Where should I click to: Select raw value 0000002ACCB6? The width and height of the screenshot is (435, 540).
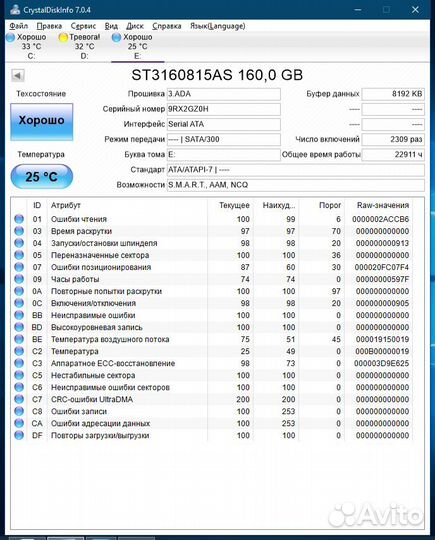[x=381, y=219]
